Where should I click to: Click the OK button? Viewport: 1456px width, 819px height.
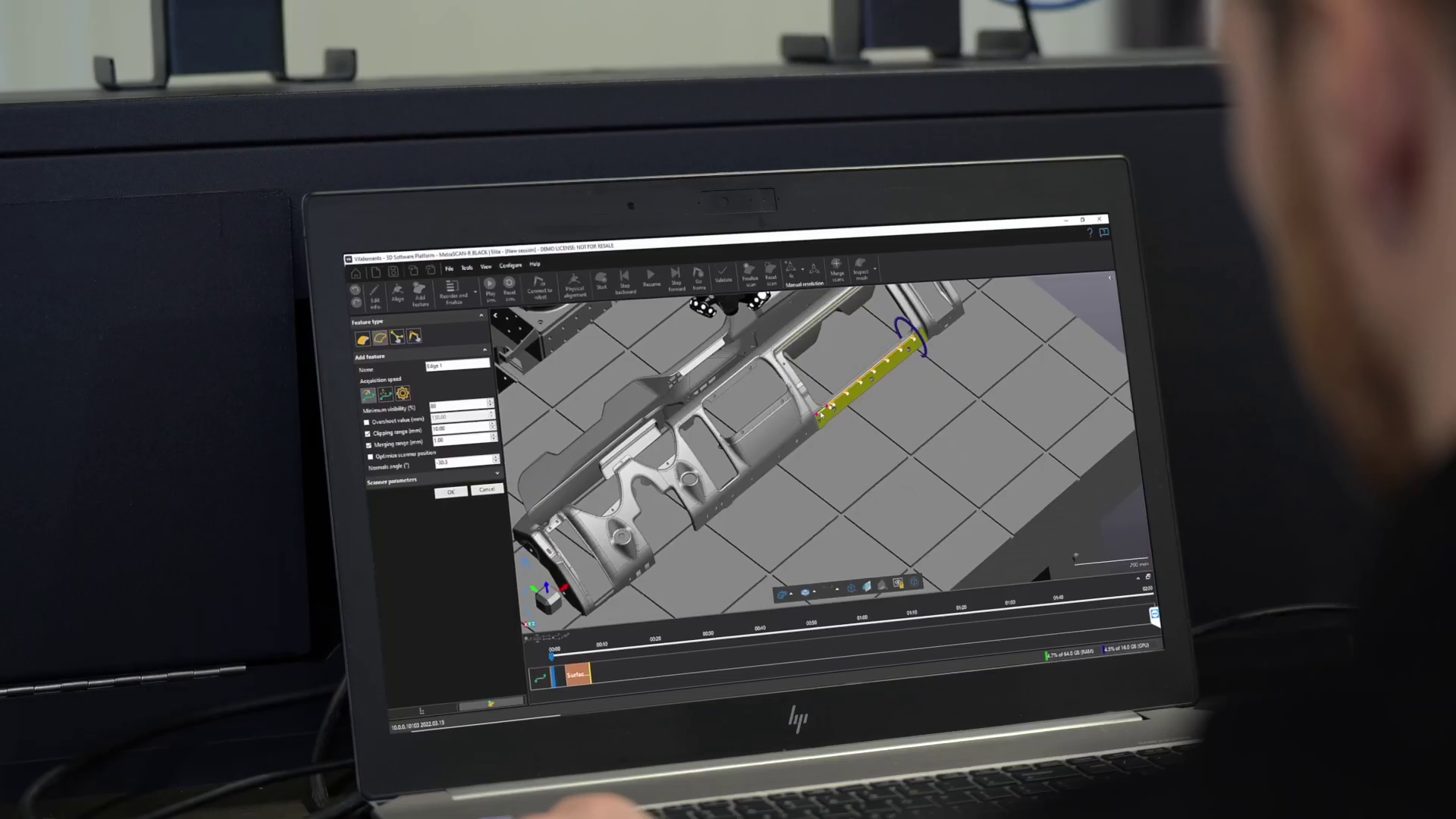(x=450, y=492)
